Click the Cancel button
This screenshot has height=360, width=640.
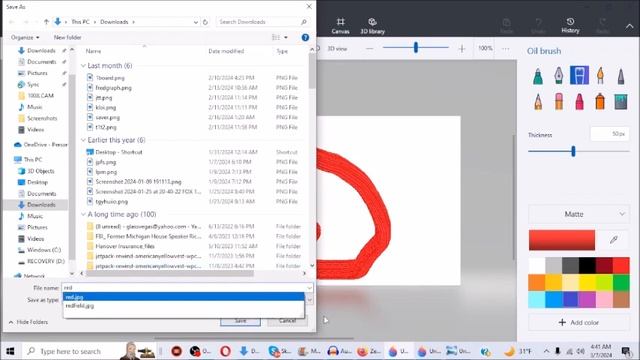pos(287,321)
